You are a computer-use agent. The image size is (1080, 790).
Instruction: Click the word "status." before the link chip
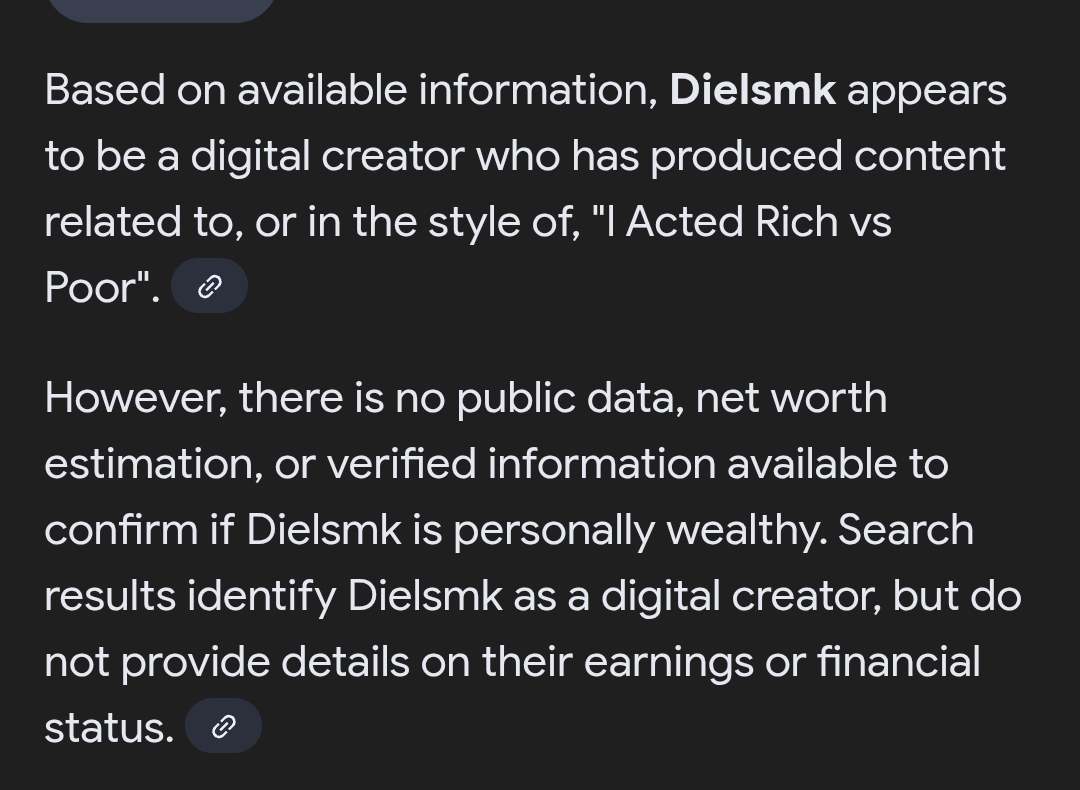coord(110,727)
